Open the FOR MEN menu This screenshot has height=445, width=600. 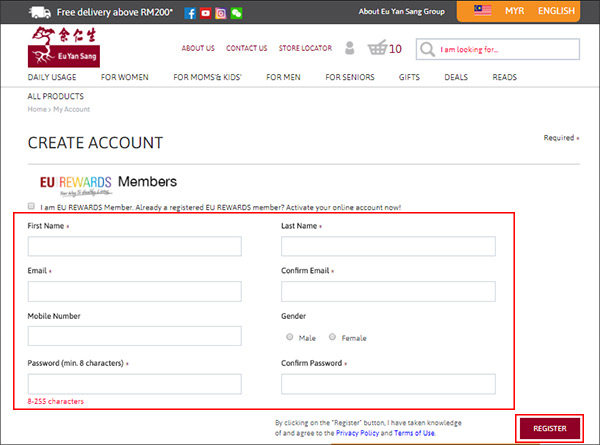tap(284, 77)
